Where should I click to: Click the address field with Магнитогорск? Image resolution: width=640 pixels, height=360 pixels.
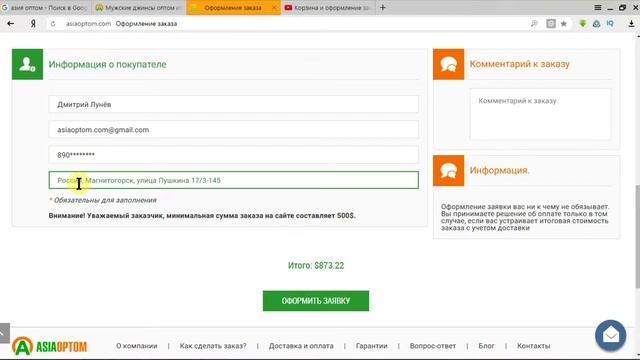point(233,180)
